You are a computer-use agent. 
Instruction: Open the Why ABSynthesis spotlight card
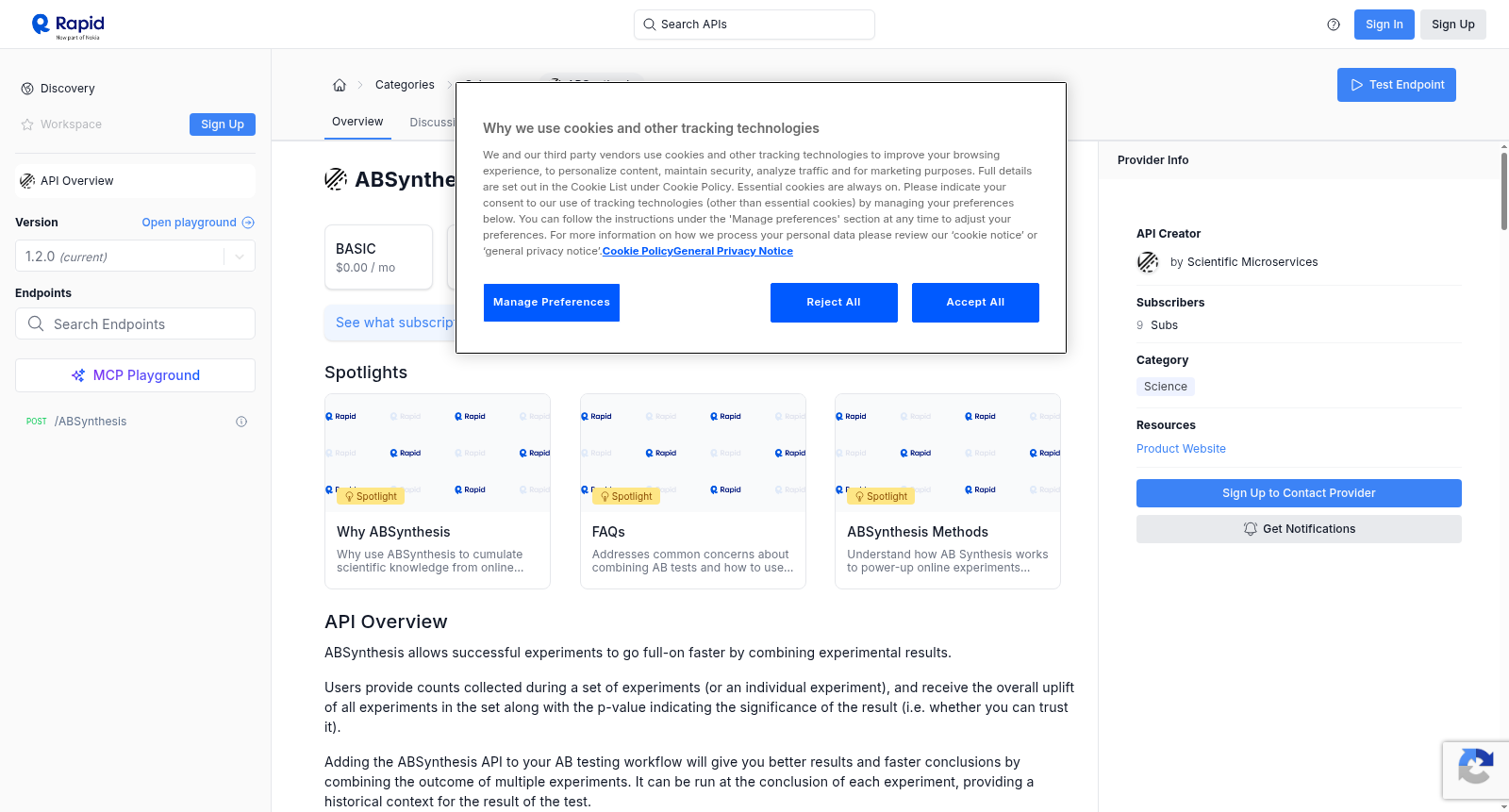[x=438, y=491]
